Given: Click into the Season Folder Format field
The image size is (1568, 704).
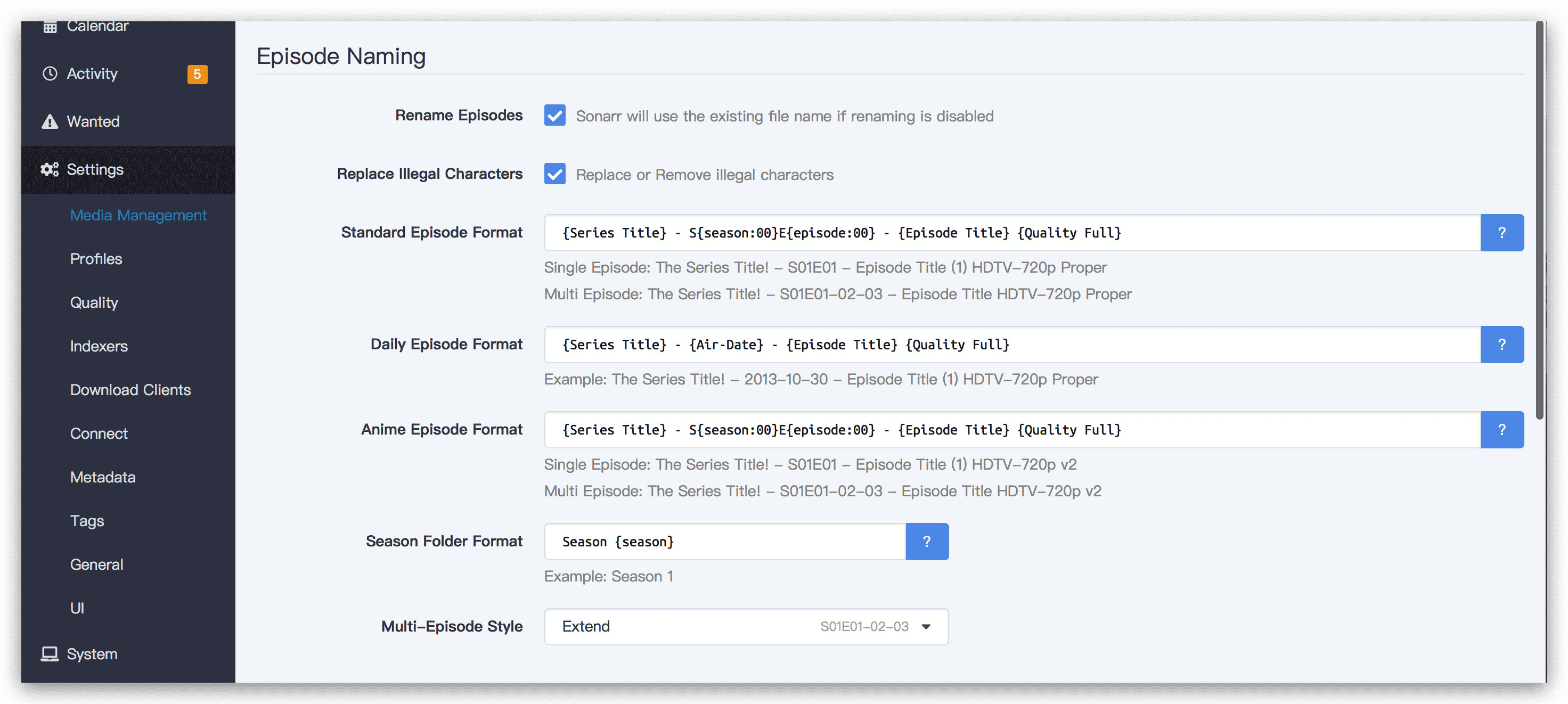Looking at the screenshot, I should click(x=725, y=542).
